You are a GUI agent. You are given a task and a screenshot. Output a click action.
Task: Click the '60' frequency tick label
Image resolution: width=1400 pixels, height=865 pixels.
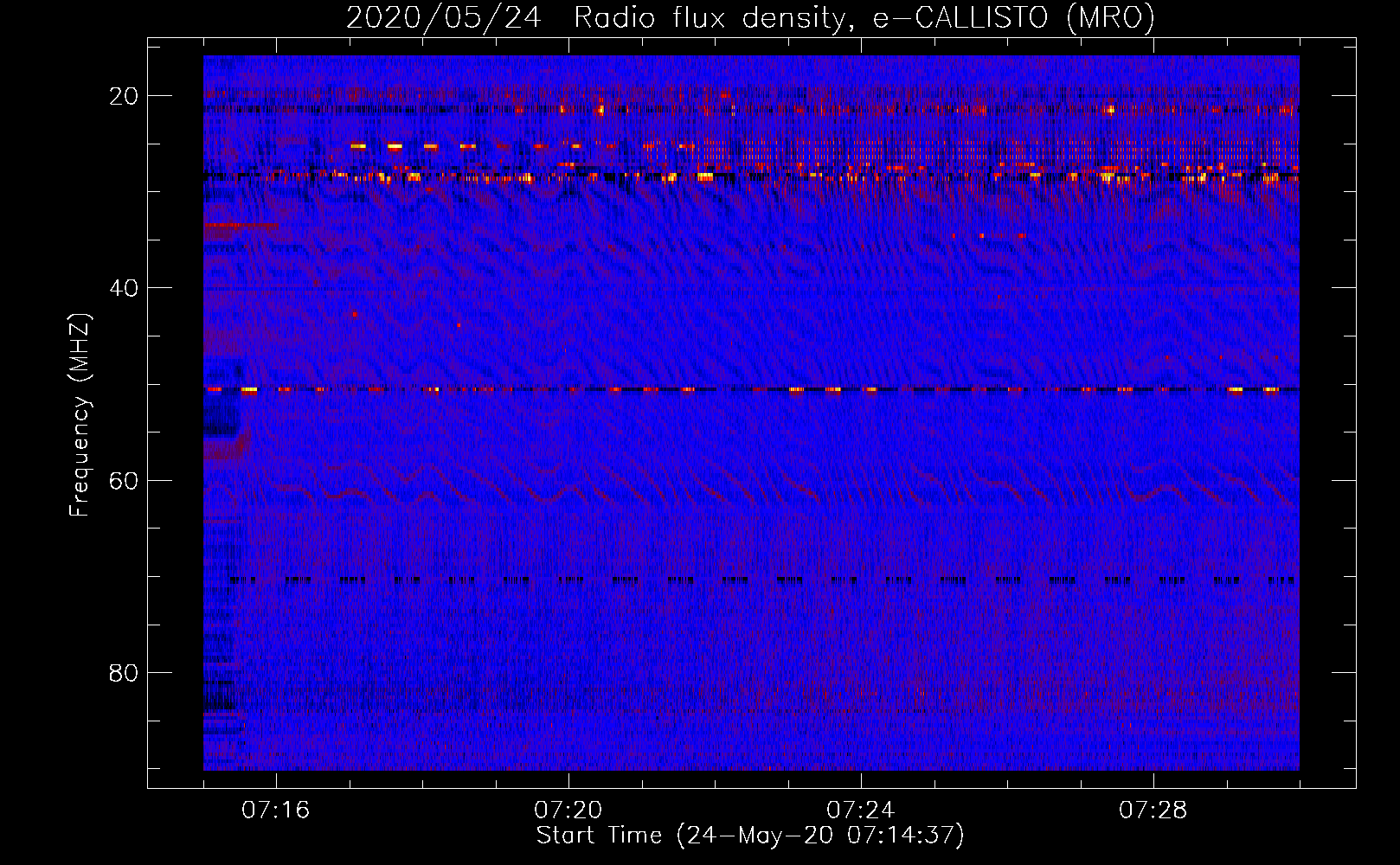124,480
